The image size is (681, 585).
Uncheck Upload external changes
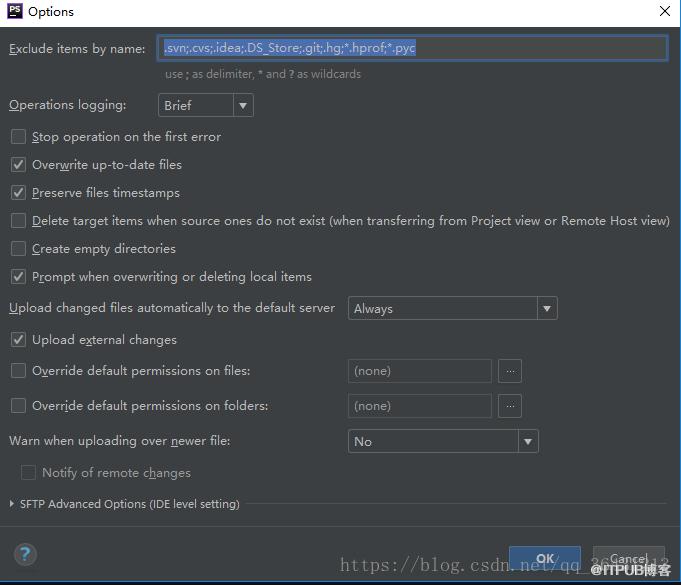(x=18, y=340)
